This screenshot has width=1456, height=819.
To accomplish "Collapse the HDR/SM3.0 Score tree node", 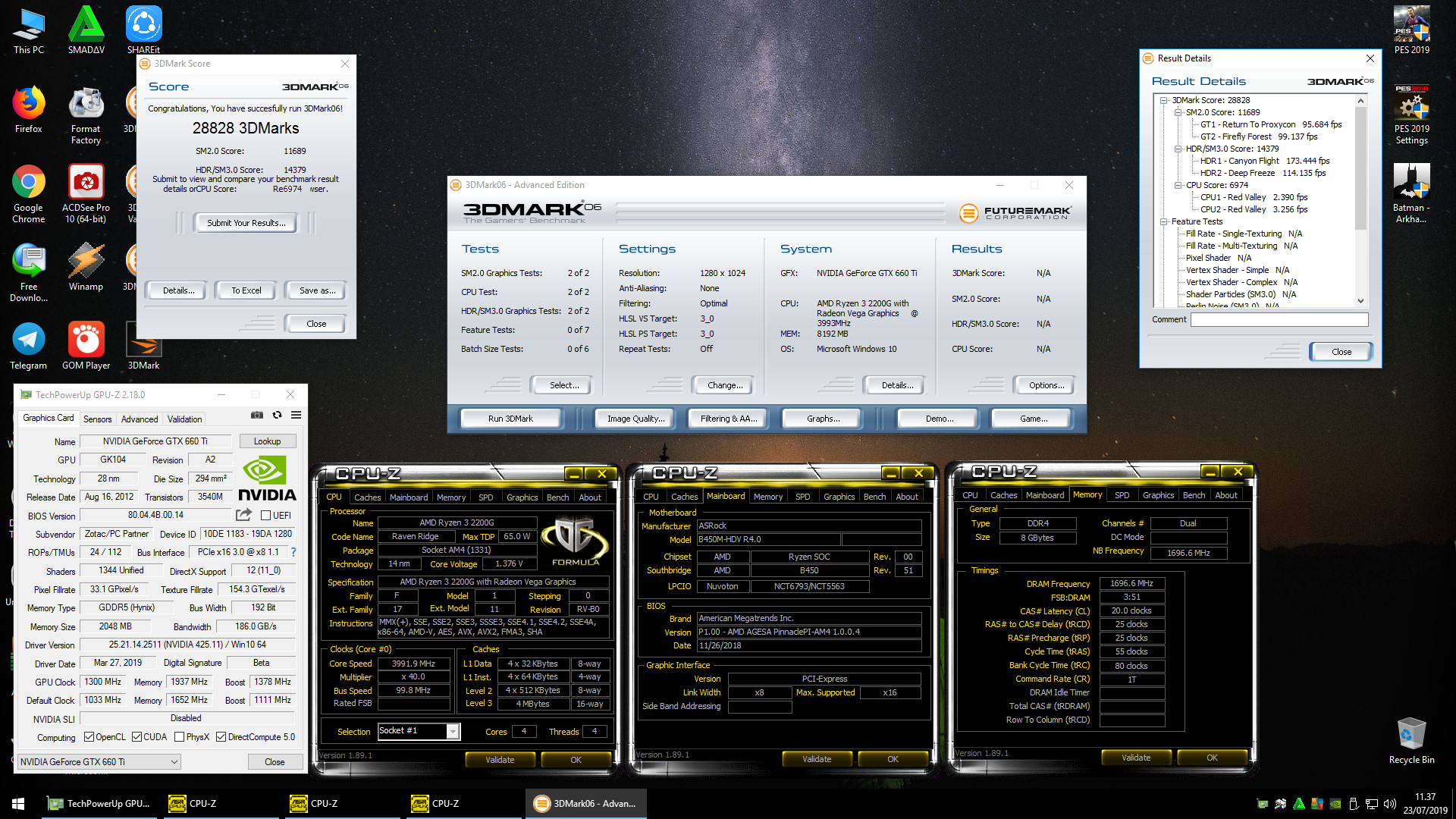I will pos(1178,149).
